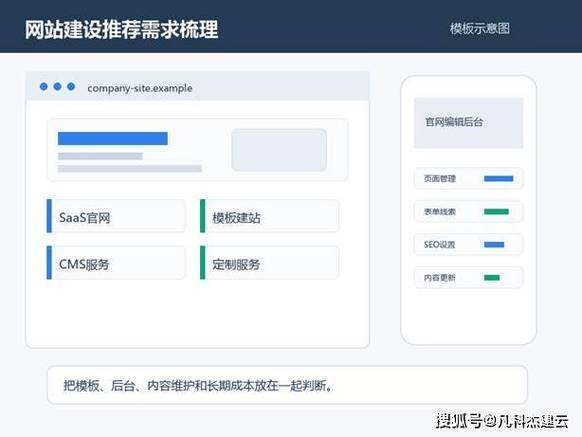Image resolution: width=582 pixels, height=437 pixels.
Task: Click the 模板示意图 label in header
Action: click(480, 29)
